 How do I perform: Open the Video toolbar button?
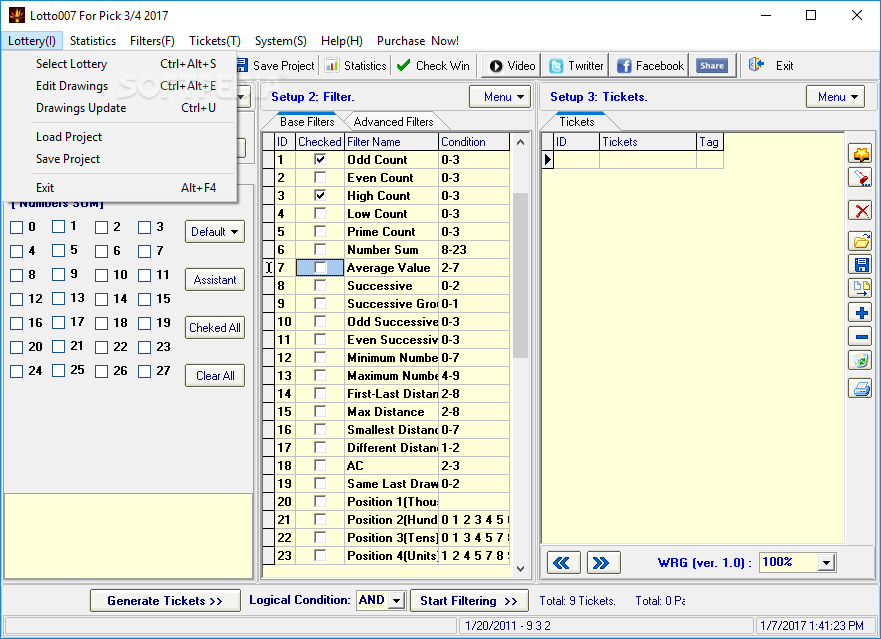point(511,66)
